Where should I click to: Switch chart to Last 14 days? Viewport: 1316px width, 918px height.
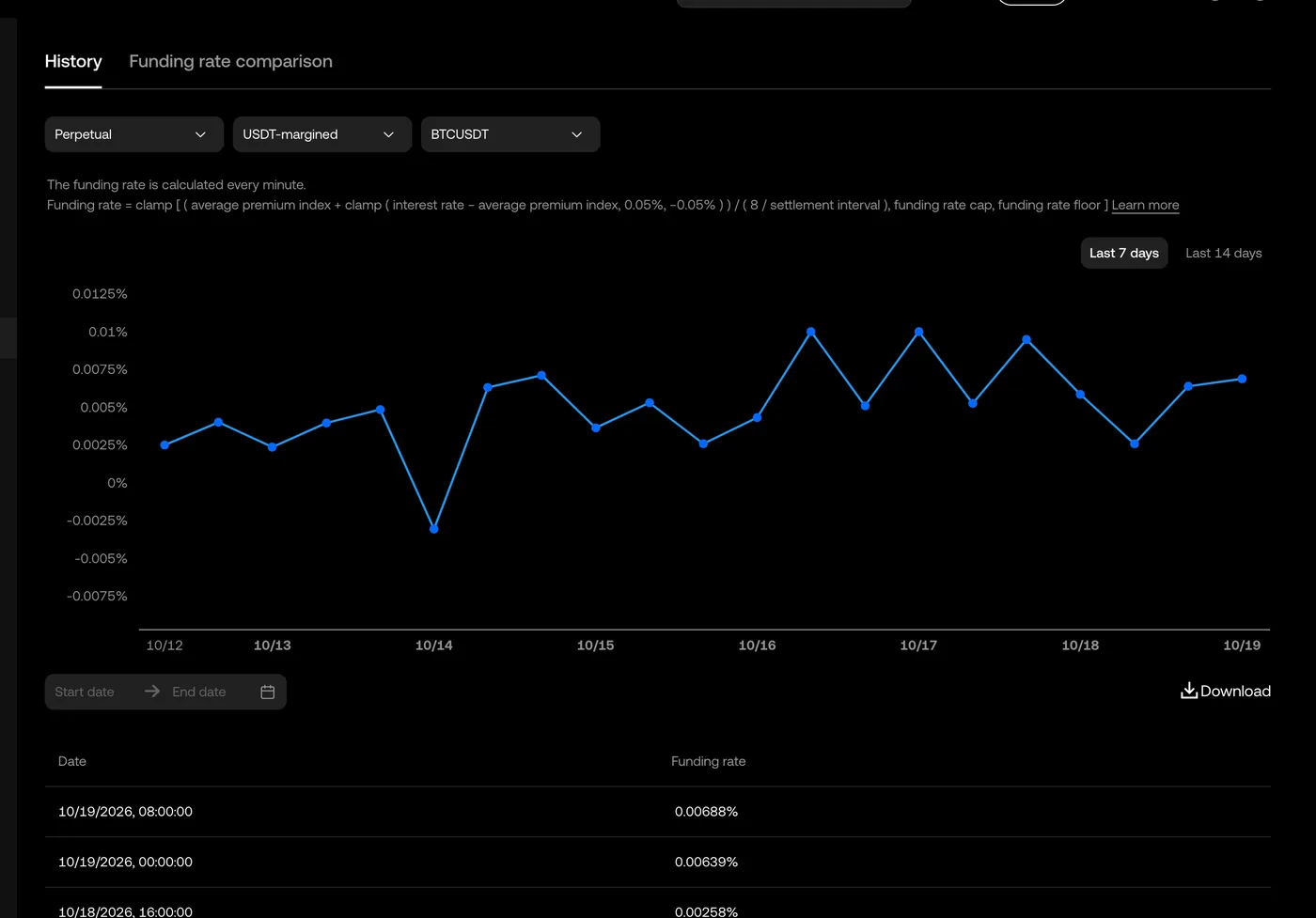[1224, 253]
